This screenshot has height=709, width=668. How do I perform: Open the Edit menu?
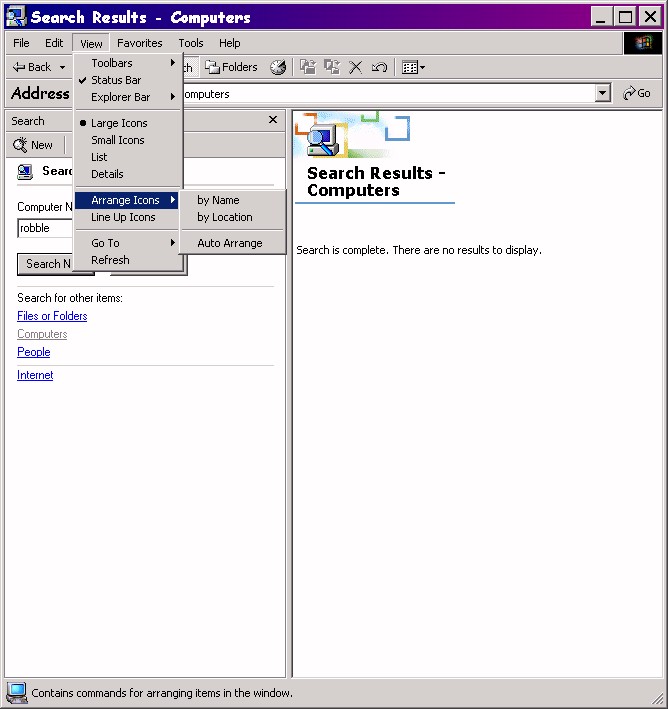tap(54, 43)
